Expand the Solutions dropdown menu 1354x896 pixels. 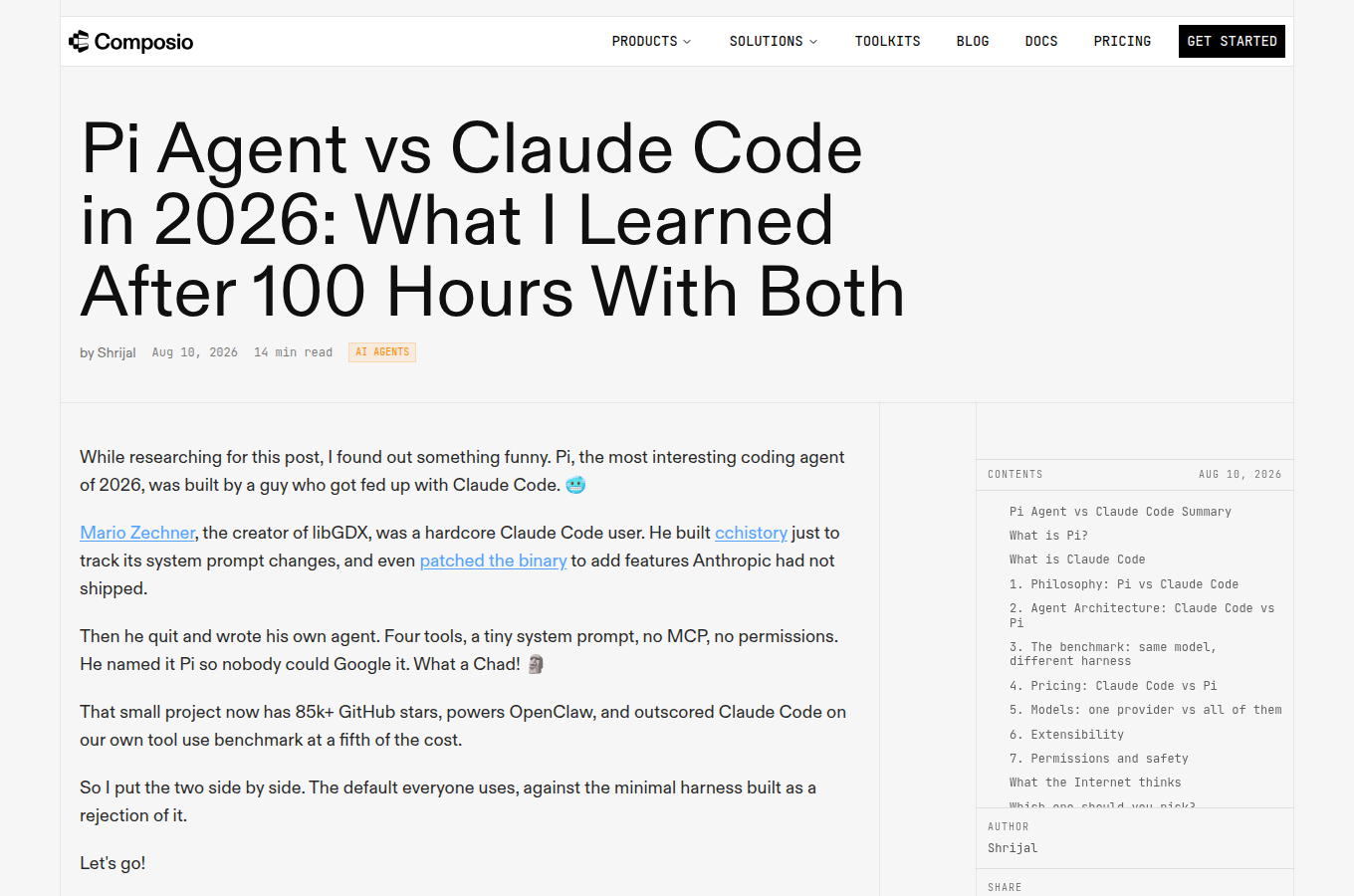click(774, 41)
